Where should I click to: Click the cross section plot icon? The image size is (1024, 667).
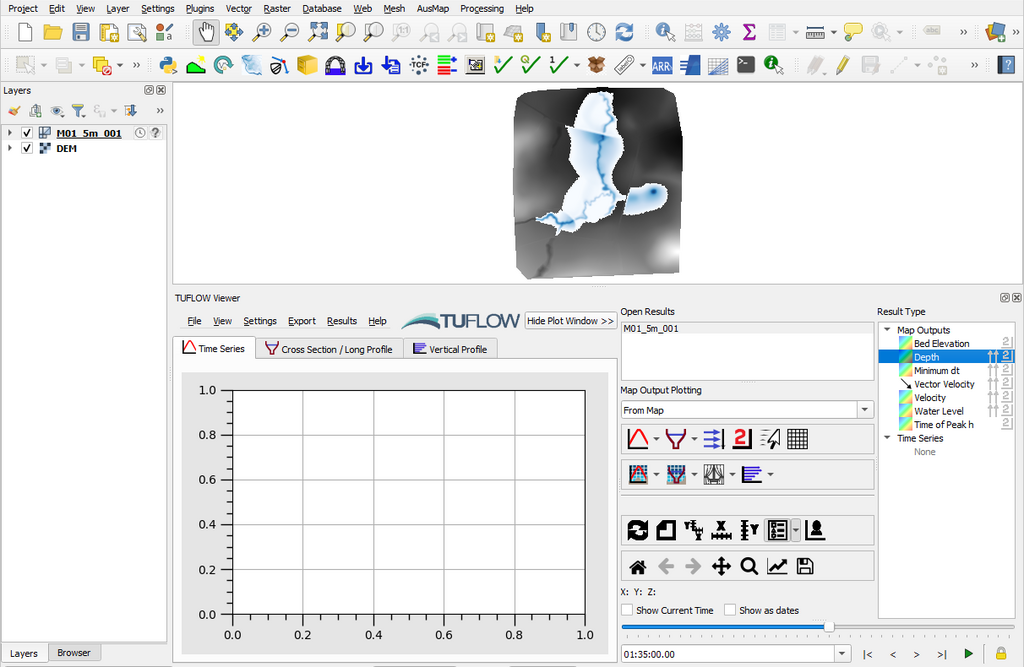[x=675, y=438]
